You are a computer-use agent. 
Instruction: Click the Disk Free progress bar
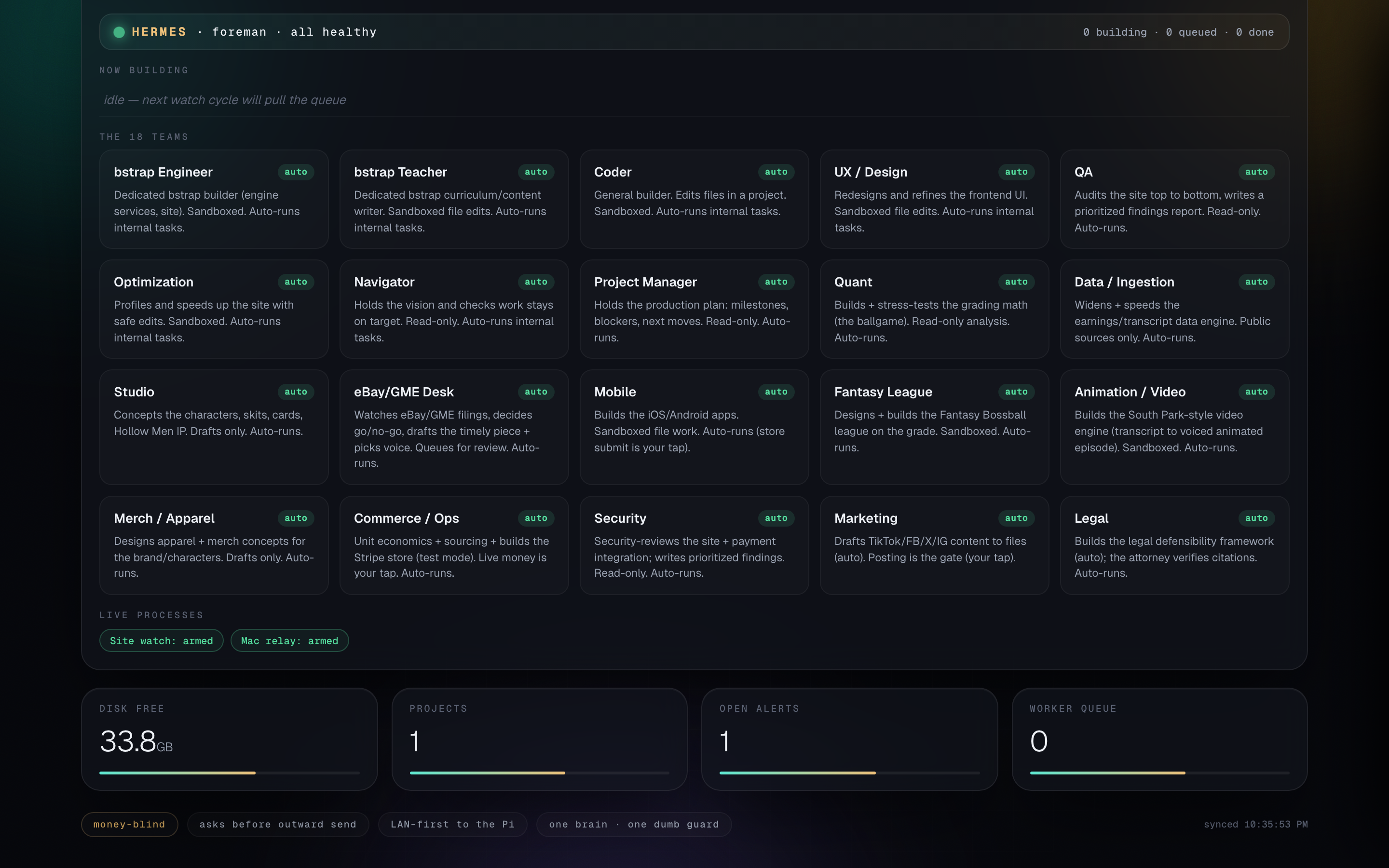pos(230,773)
